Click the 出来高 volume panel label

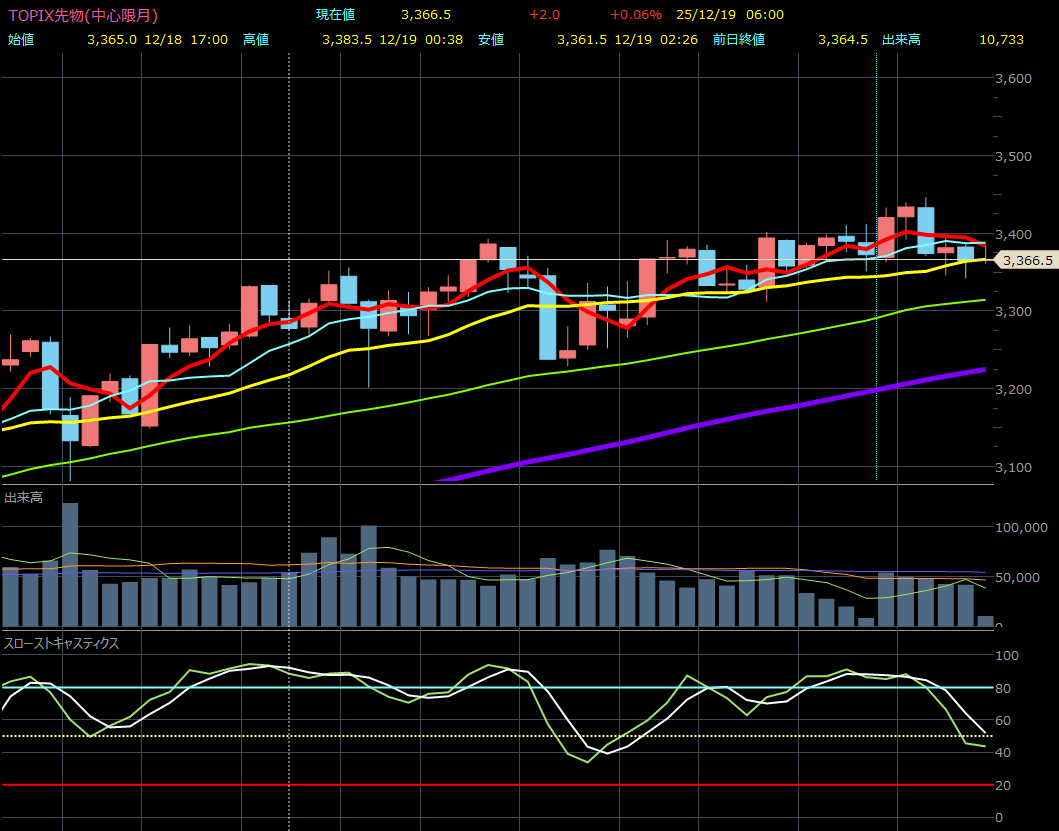23,497
